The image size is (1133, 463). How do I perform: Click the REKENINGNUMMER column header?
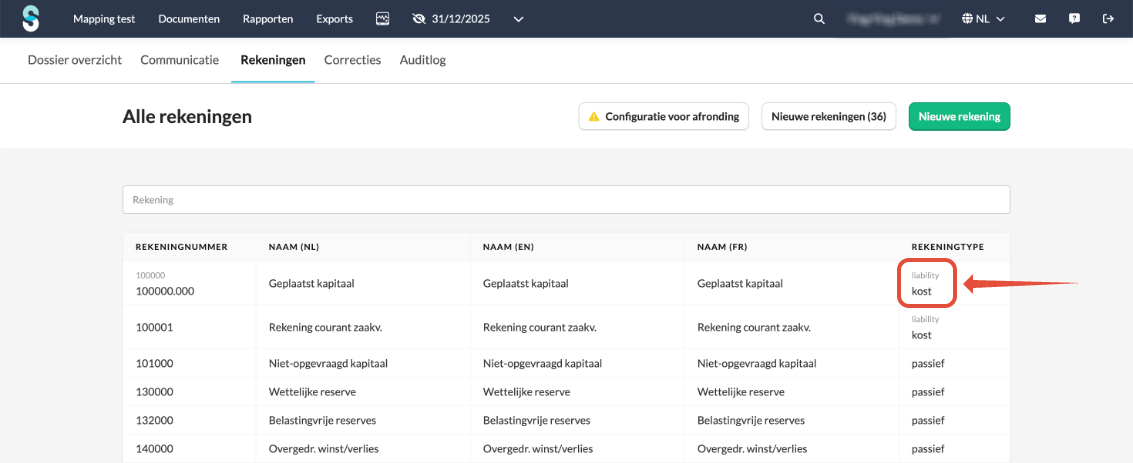coord(181,247)
